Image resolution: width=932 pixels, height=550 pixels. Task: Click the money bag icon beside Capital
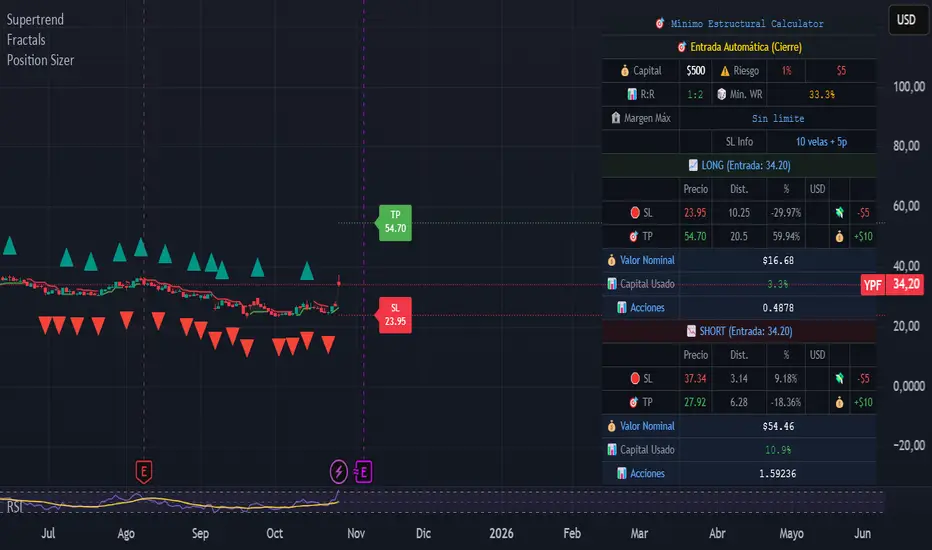coord(625,71)
